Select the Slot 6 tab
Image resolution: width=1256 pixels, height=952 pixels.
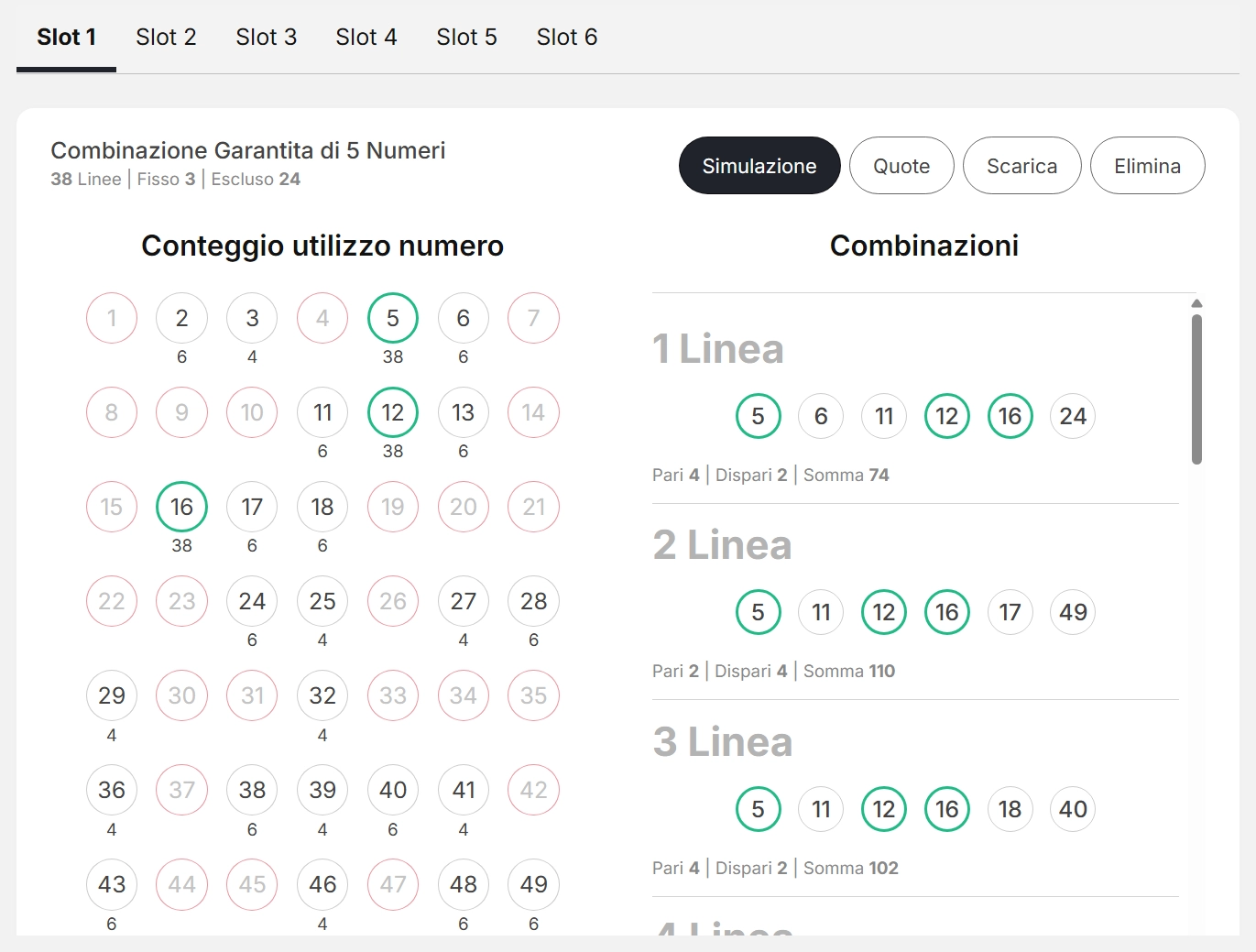tap(566, 38)
